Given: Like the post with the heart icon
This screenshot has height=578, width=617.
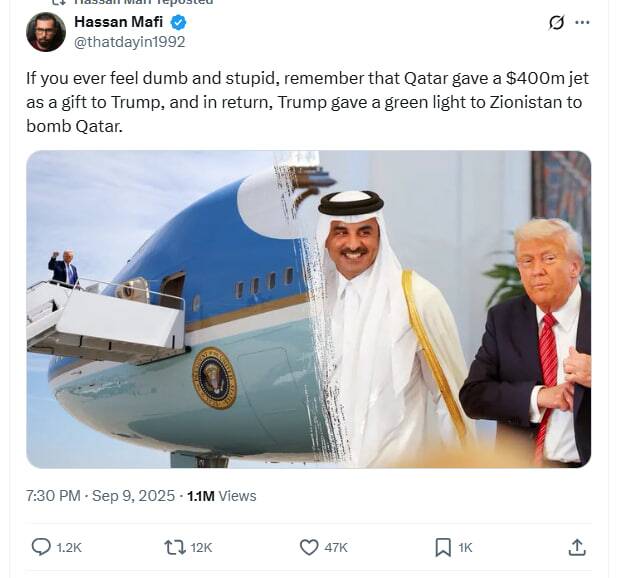Looking at the screenshot, I should [x=309, y=547].
